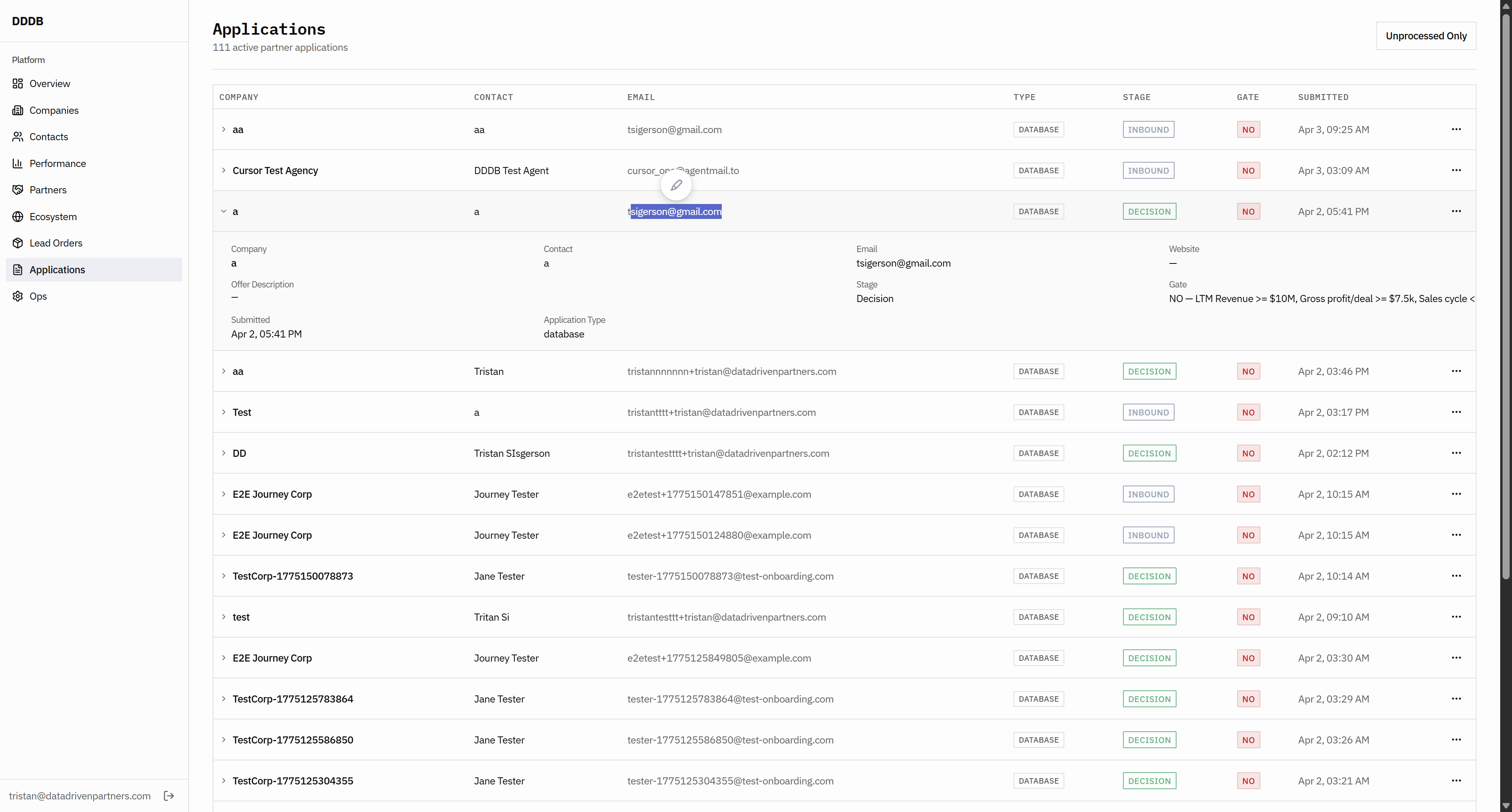The height and width of the screenshot is (812, 1512).
Task: Click the Contacts people icon
Action: point(18,137)
